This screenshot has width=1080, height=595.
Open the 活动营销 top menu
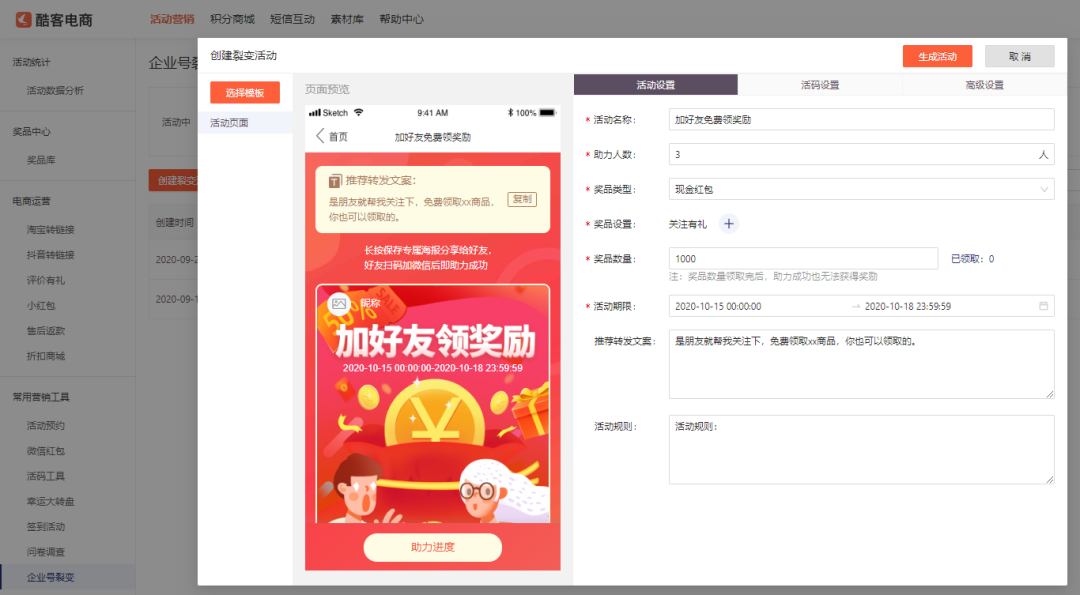point(172,19)
